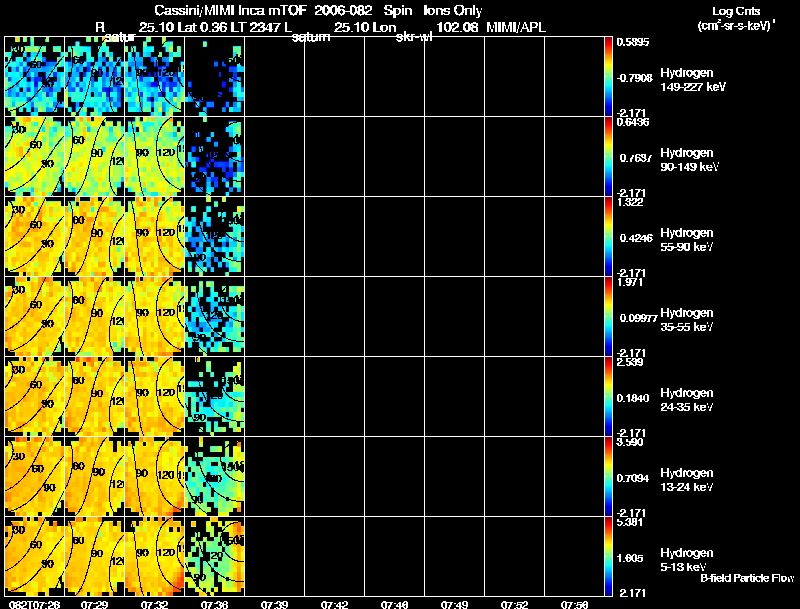
Task: Select the 07:36 panel in the bottom row
Action: pos(215,557)
